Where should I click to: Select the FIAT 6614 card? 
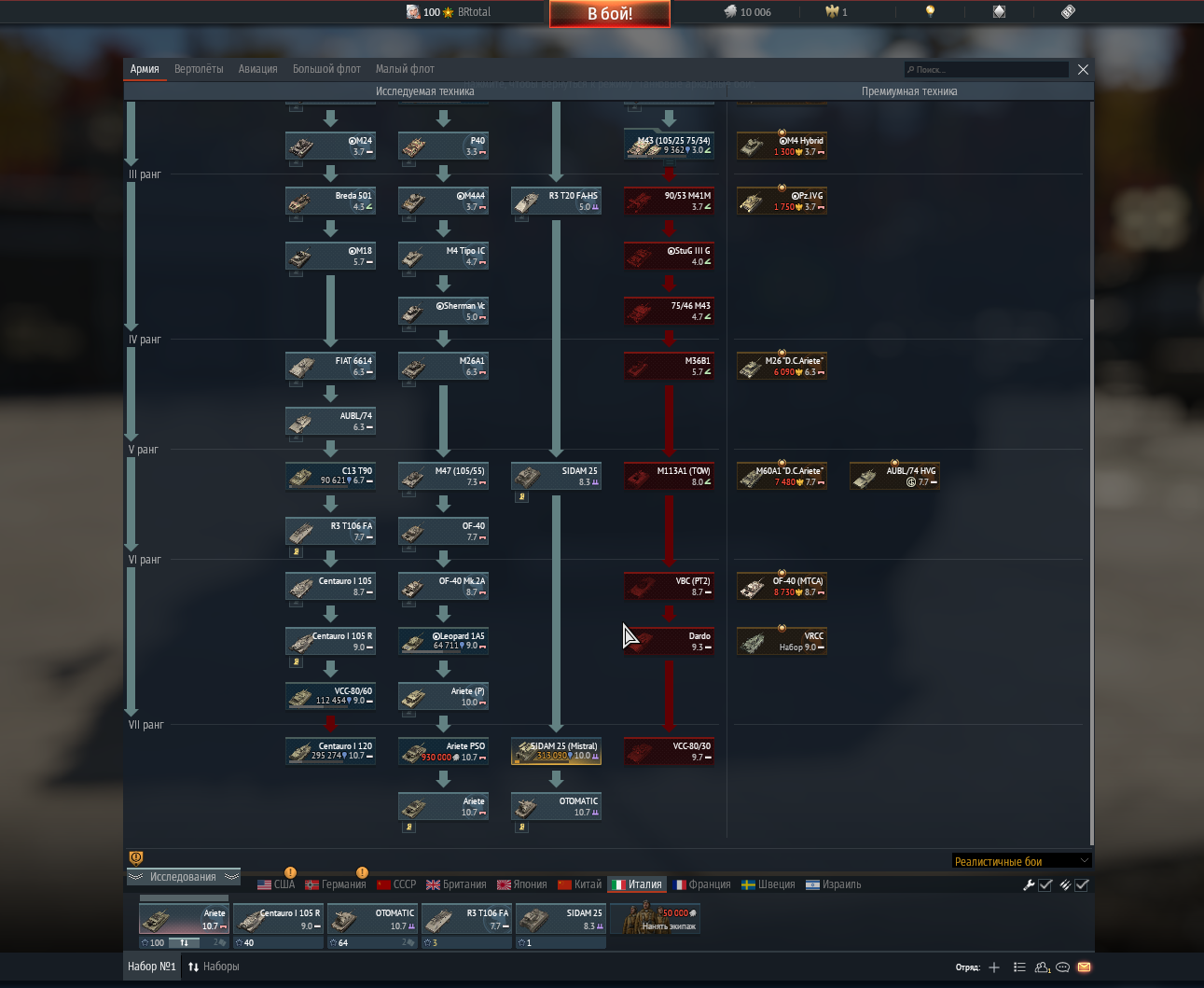click(330, 366)
